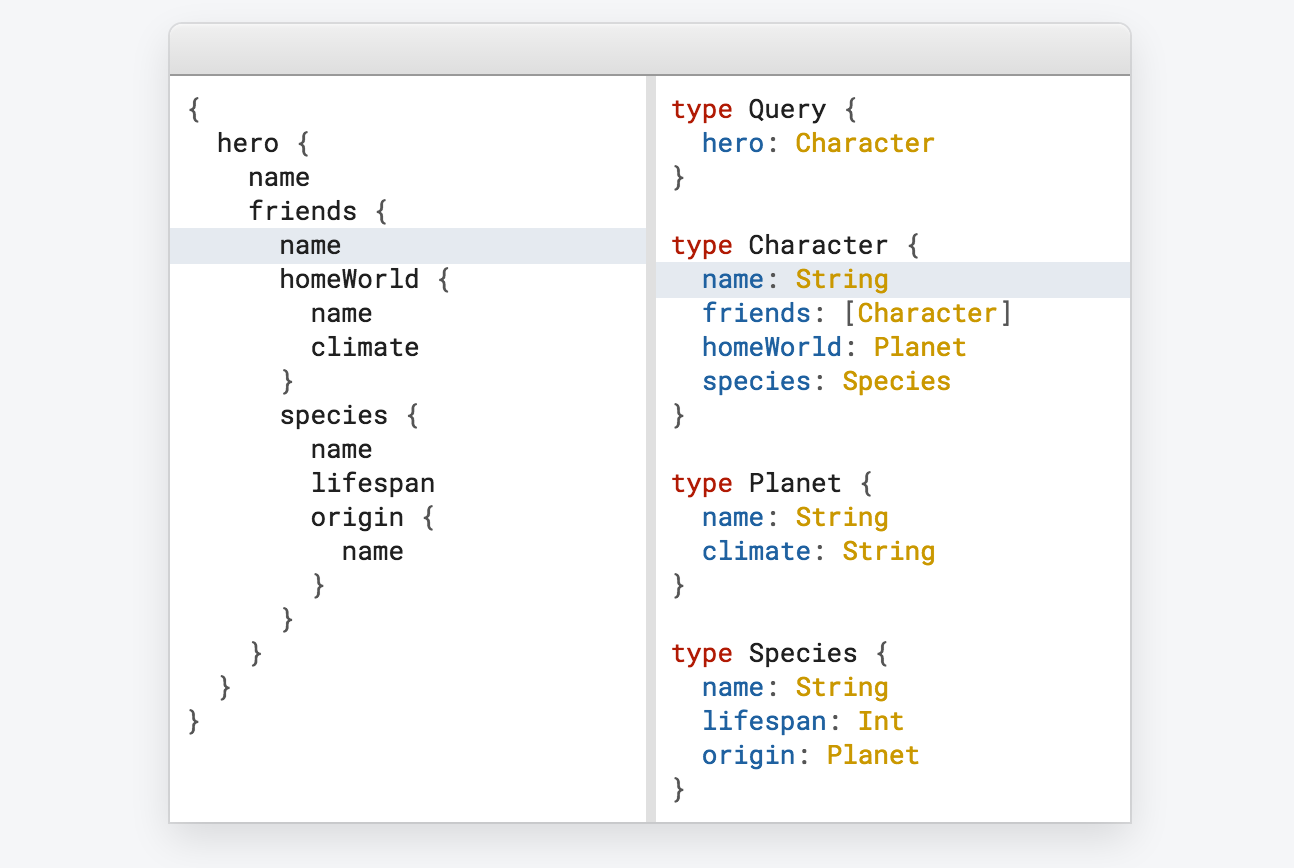Click the Int type on lifespan field
1294x868 pixels.
tap(880, 721)
